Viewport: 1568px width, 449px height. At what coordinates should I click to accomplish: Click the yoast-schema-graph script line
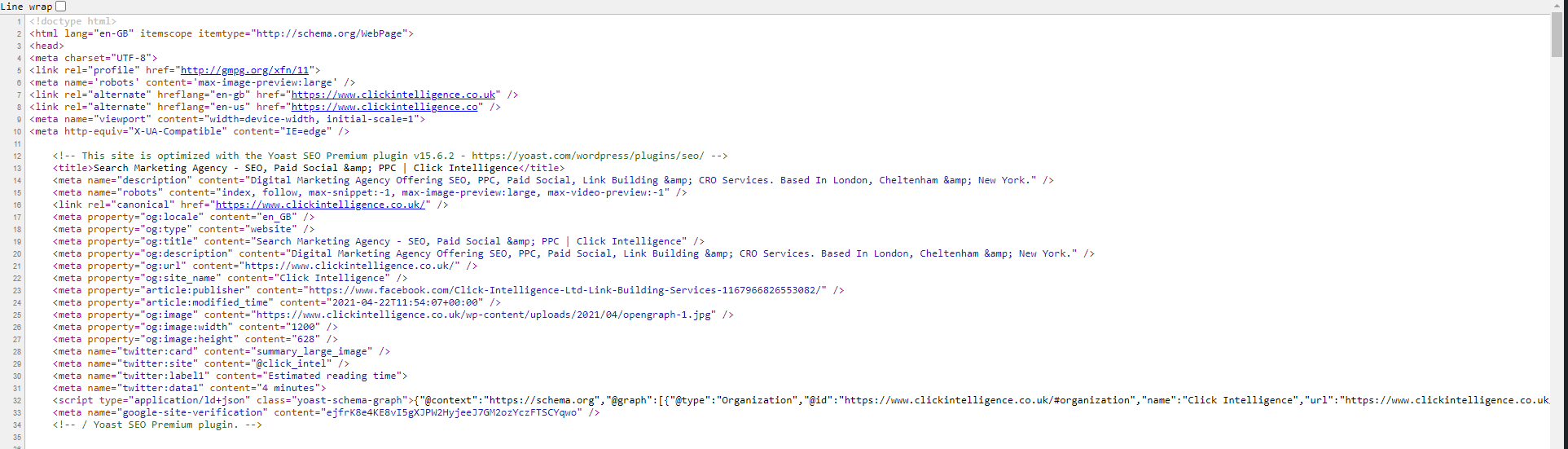pyautogui.click(x=801, y=400)
